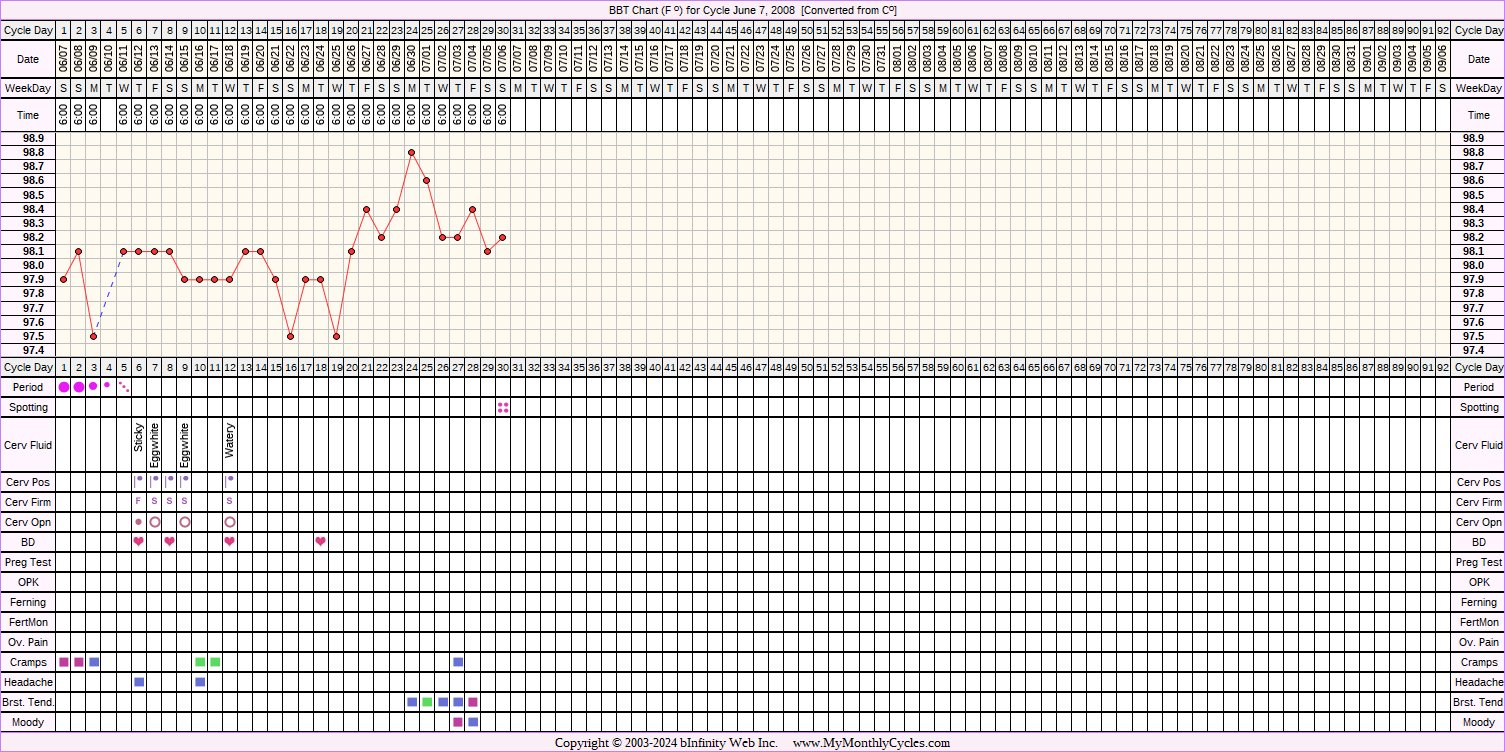The width and height of the screenshot is (1505, 752).
Task: Click the Cerv Opn open circle on day 12
Action: coord(230,522)
